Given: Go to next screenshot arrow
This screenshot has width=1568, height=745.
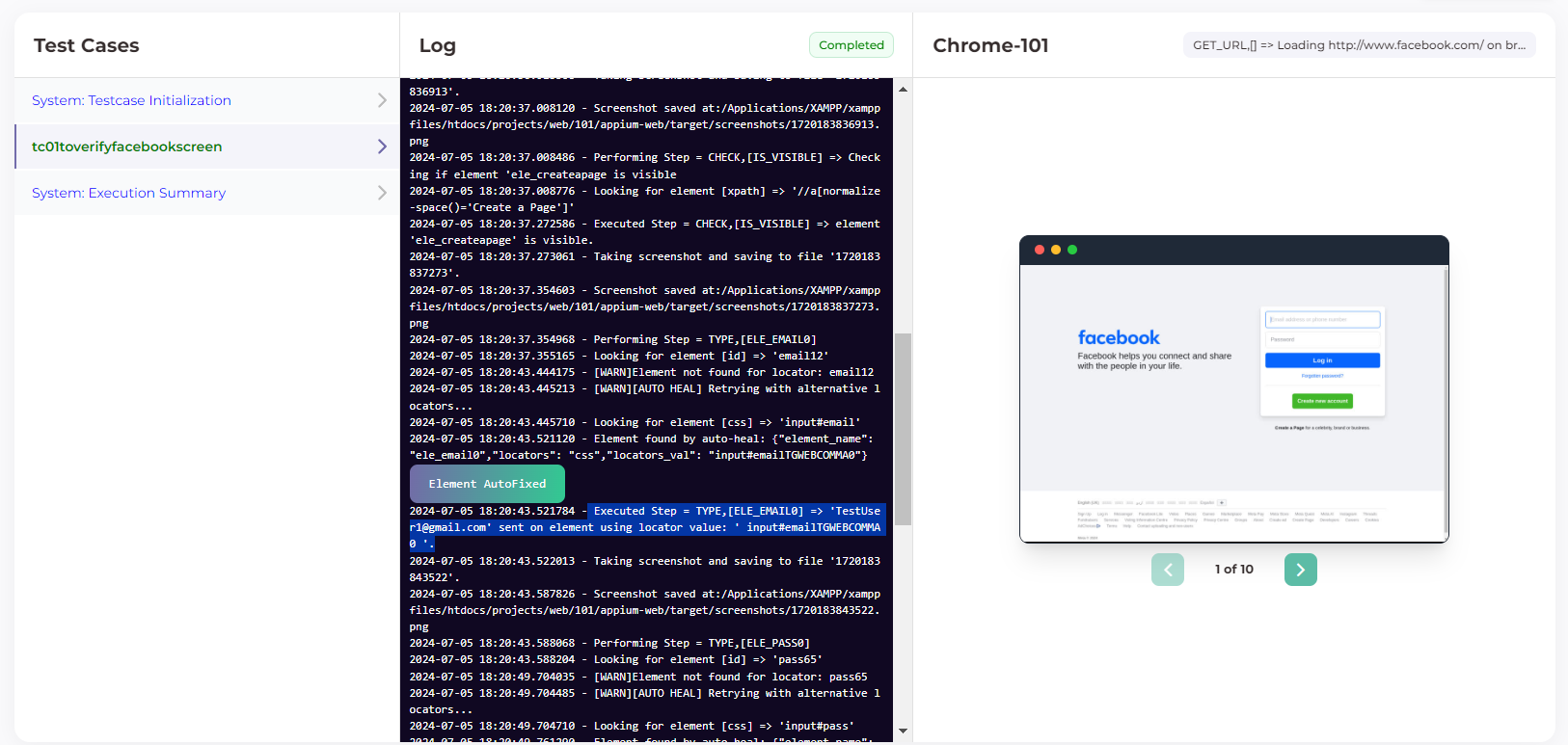Looking at the screenshot, I should [1301, 570].
